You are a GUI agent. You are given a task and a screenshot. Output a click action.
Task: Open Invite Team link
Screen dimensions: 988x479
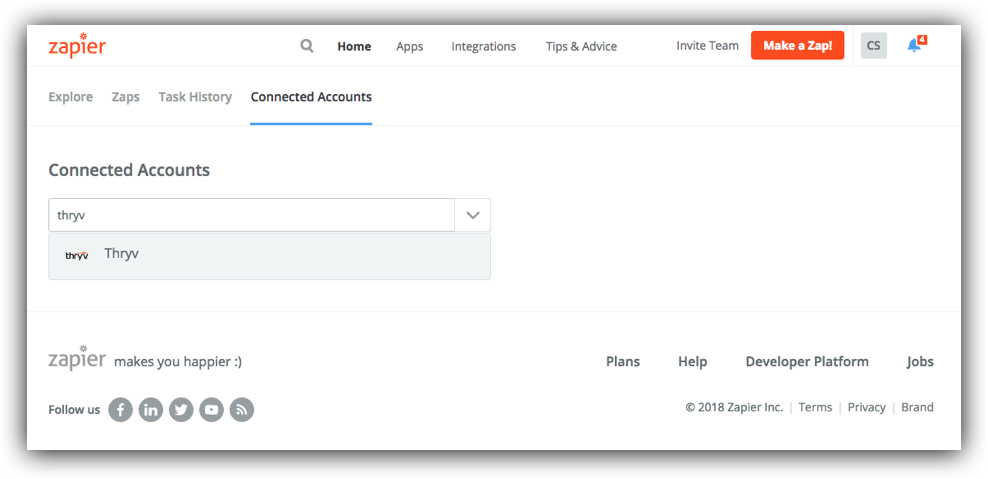click(x=707, y=46)
